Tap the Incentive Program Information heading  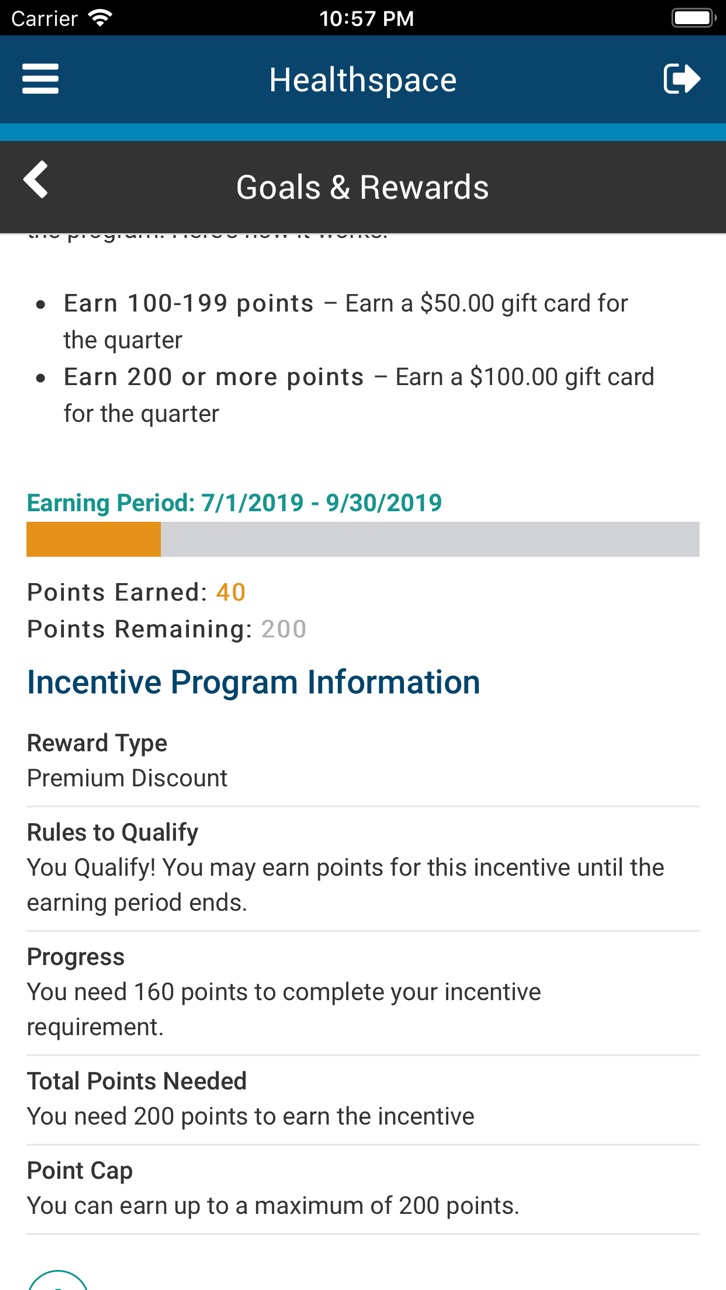point(253,682)
